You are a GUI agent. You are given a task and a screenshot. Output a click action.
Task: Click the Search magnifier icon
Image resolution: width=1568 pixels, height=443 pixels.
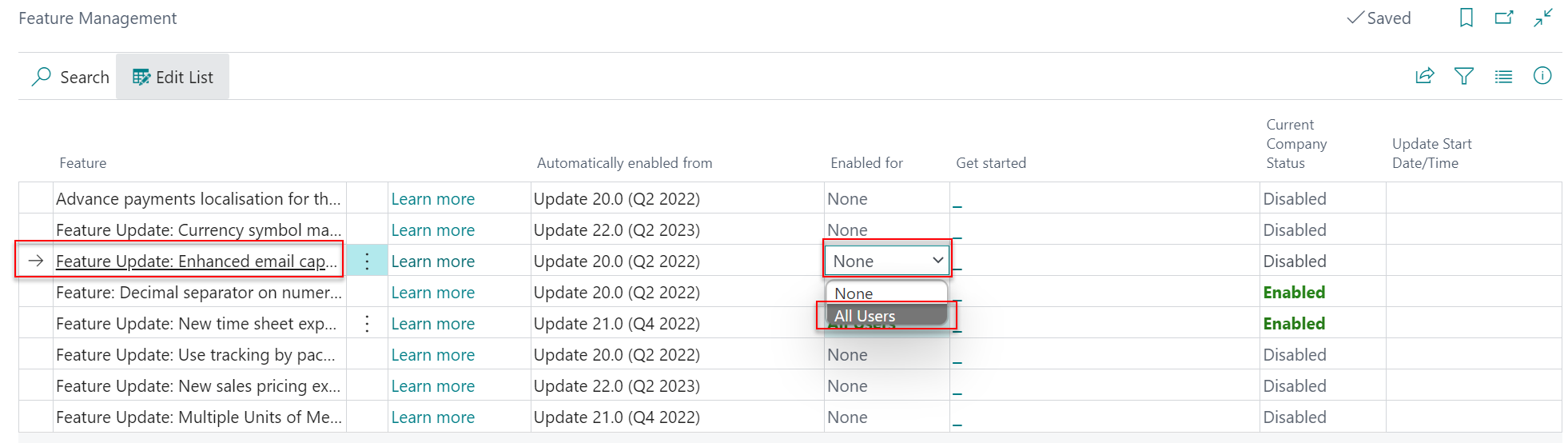[41, 77]
